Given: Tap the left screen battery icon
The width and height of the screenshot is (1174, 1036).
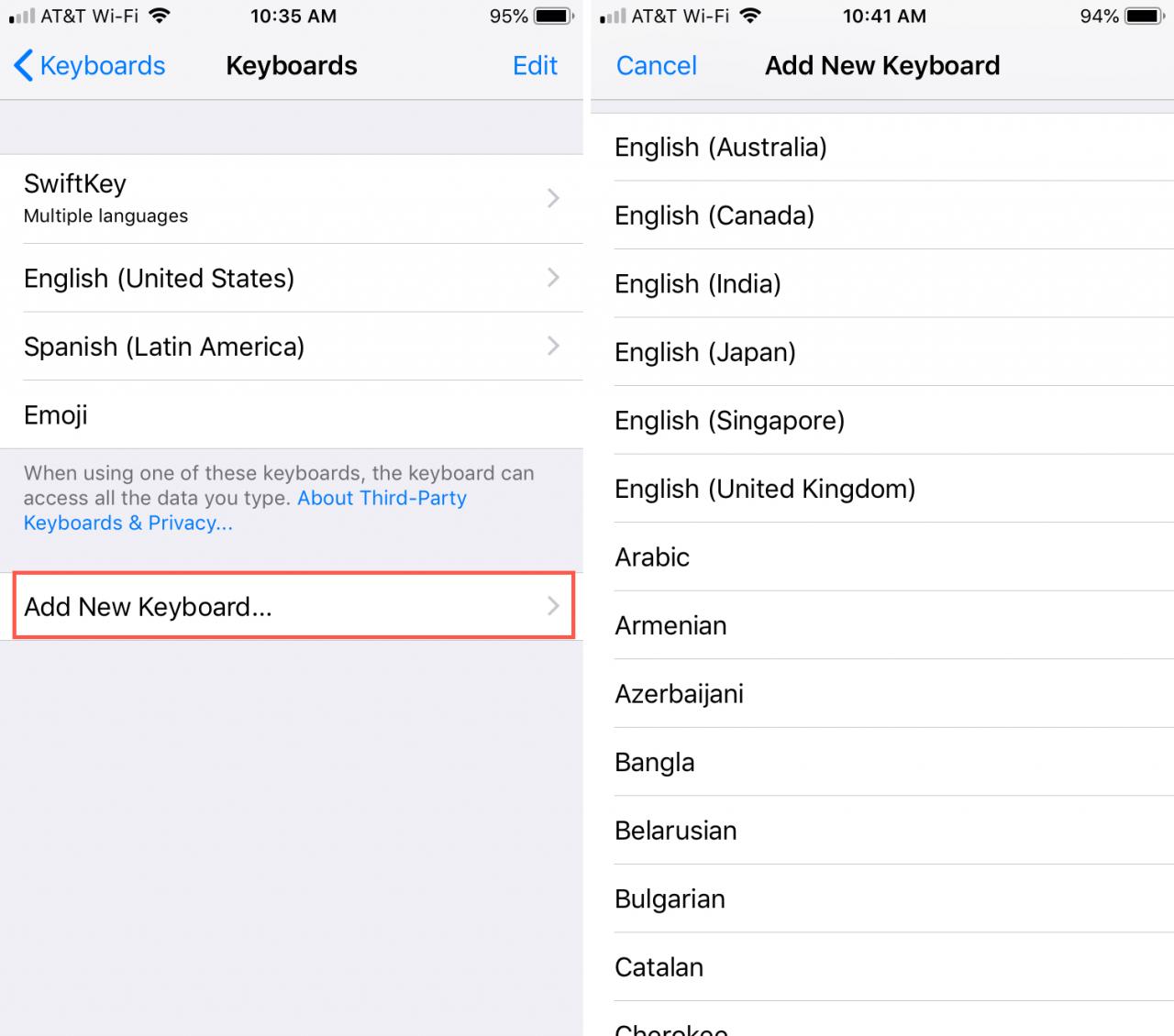Looking at the screenshot, I should click(553, 17).
